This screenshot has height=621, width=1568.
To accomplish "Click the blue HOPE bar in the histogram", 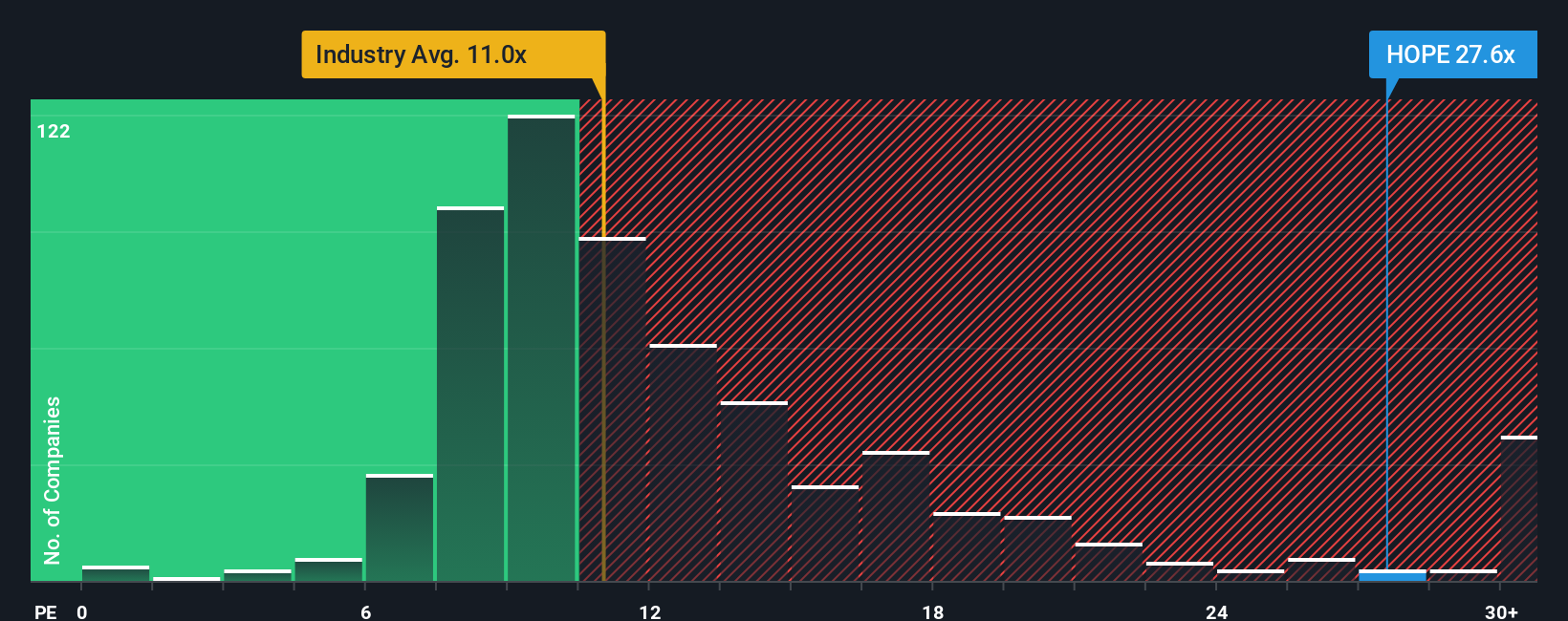I will (1392, 575).
